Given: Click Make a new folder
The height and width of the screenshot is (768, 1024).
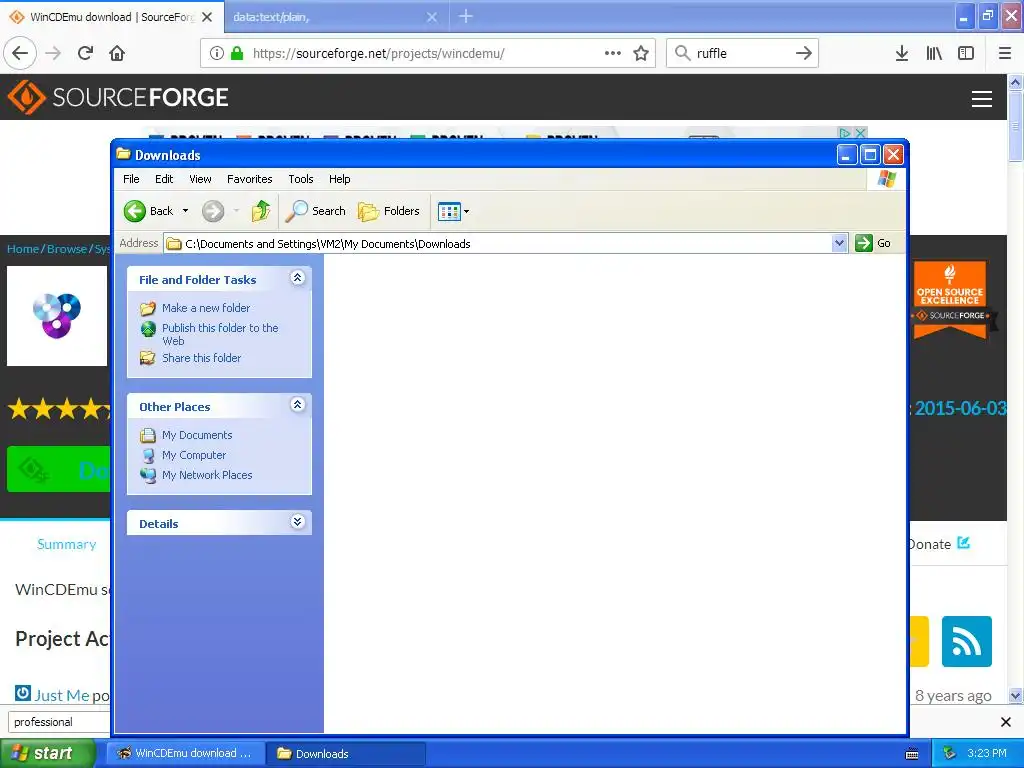Looking at the screenshot, I should [x=206, y=308].
